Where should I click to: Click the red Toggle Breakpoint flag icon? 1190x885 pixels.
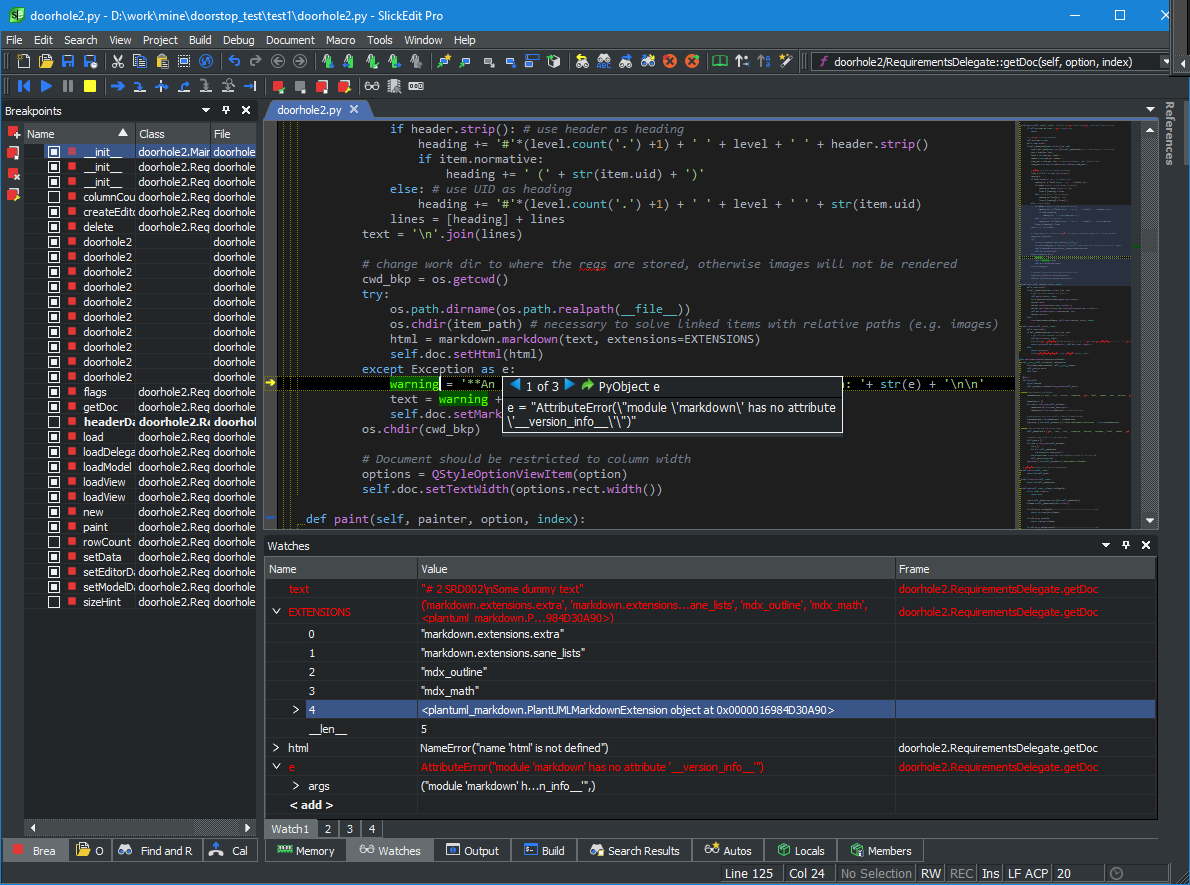click(x=277, y=86)
